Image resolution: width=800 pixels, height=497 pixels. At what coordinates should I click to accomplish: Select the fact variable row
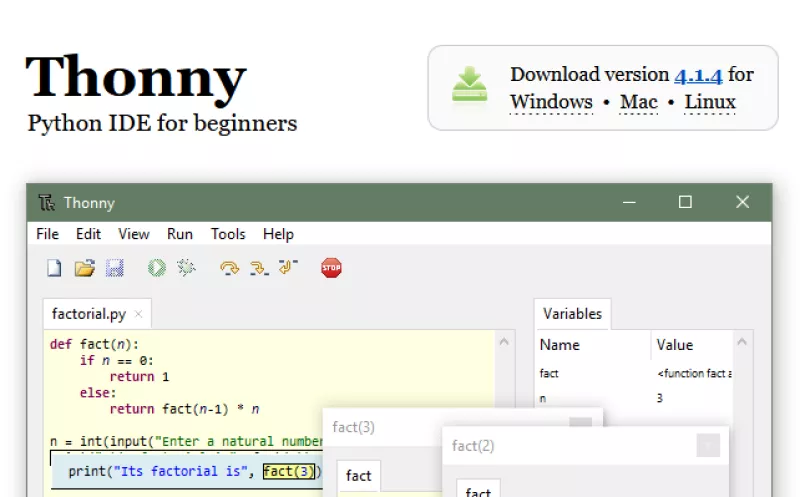coord(635,374)
